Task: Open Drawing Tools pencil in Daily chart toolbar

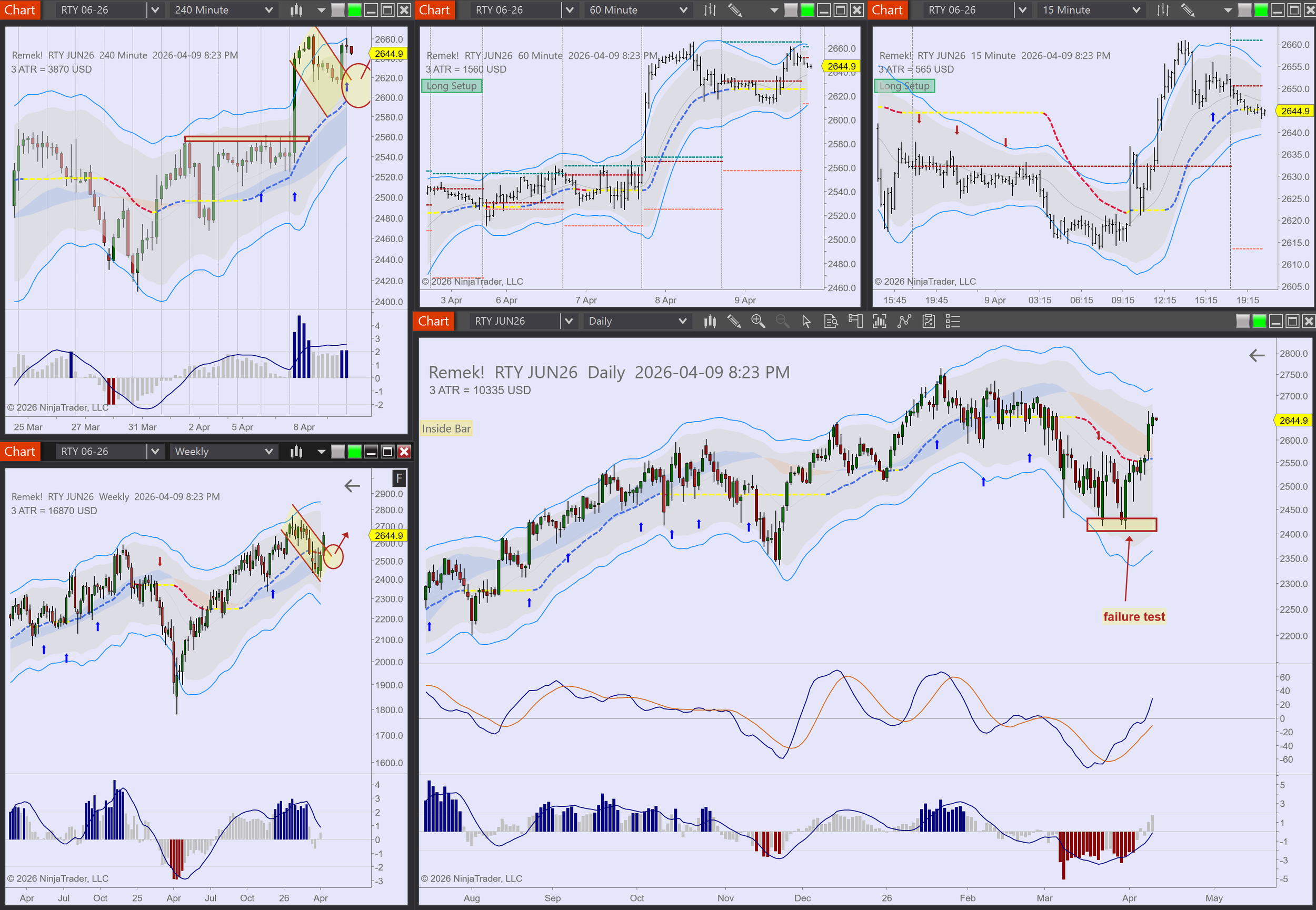Action: point(734,322)
